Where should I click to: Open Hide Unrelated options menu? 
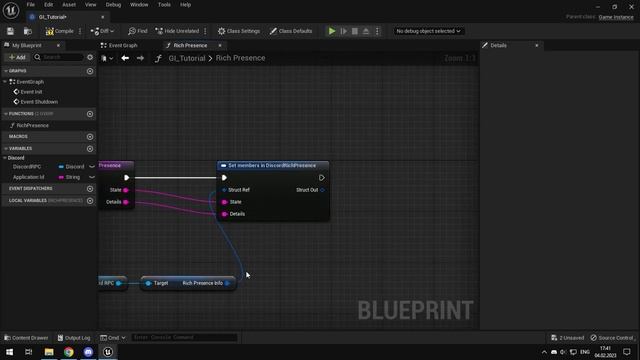205,31
